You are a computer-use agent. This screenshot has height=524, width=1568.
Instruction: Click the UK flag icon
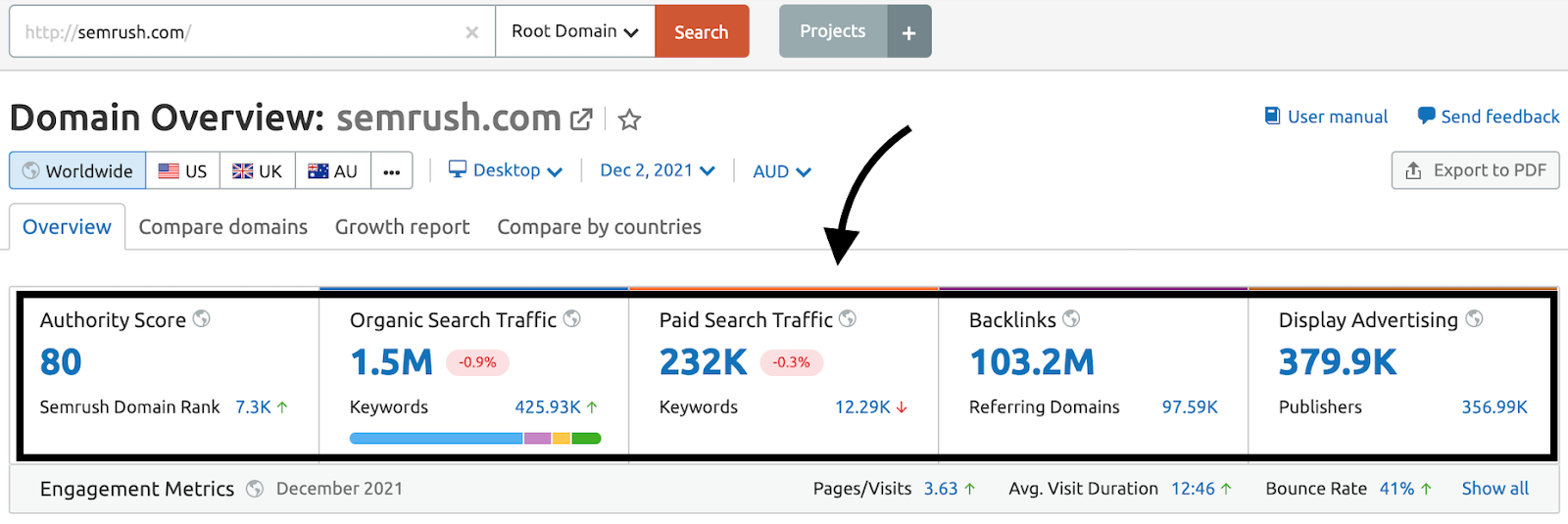tap(242, 170)
